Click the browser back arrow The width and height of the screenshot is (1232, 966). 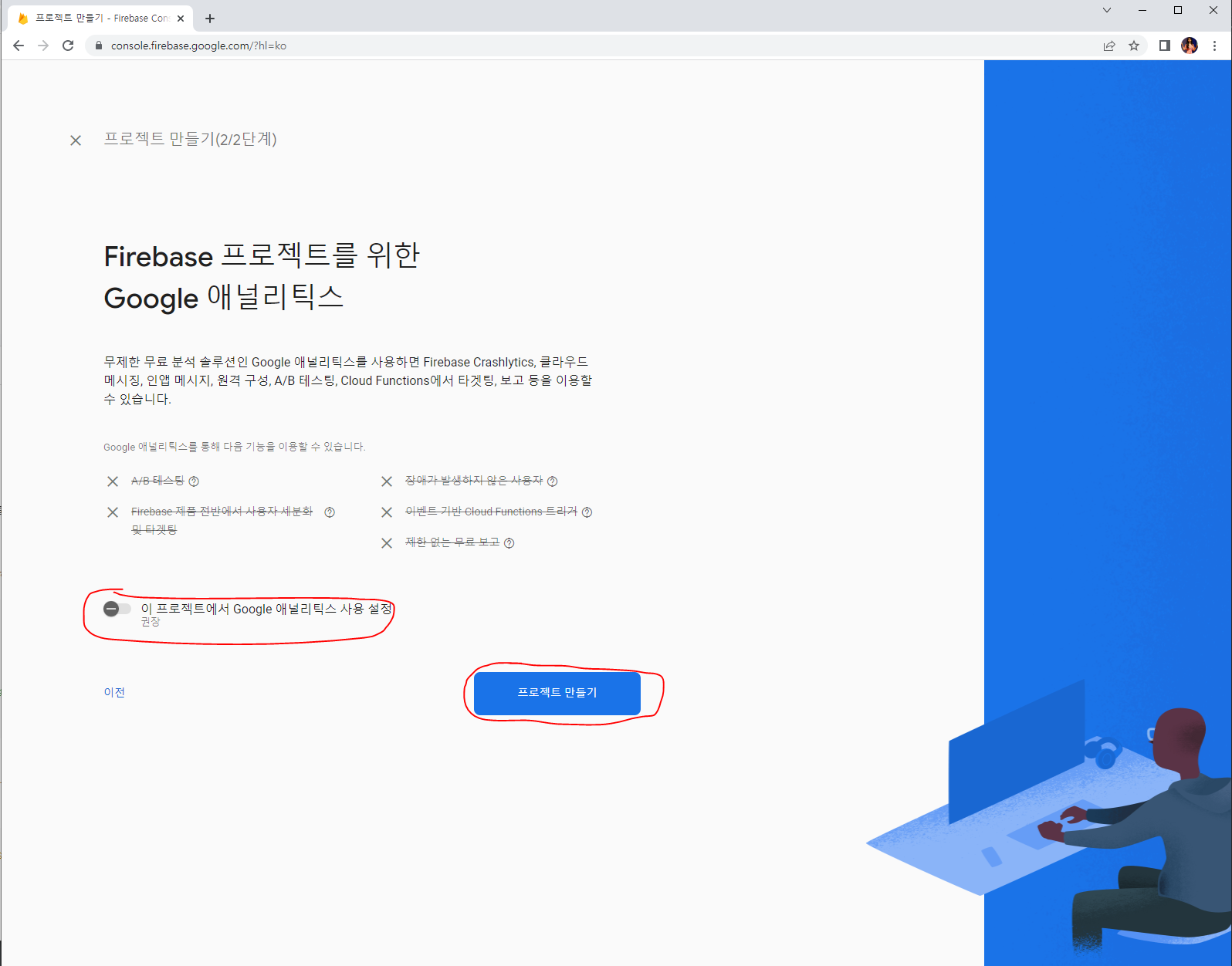[x=19, y=46]
